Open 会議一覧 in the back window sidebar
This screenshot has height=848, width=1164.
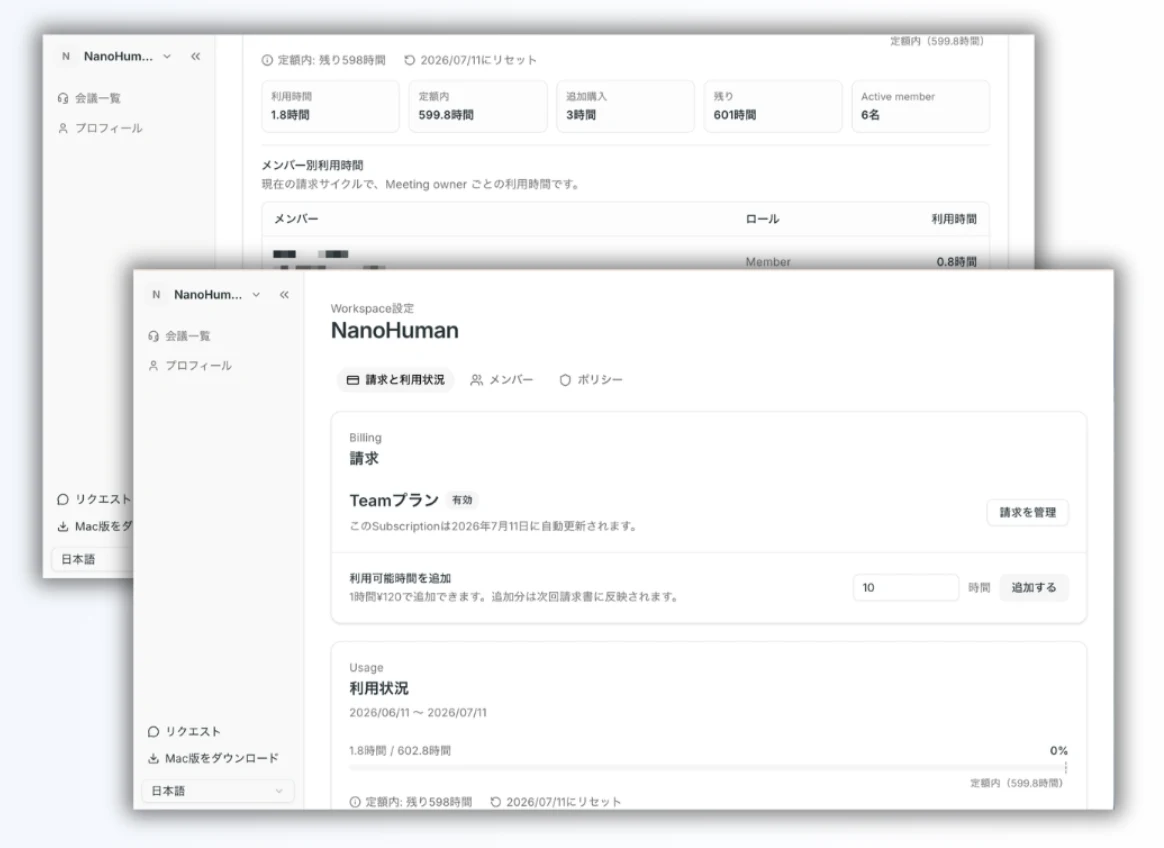coord(89,98)
